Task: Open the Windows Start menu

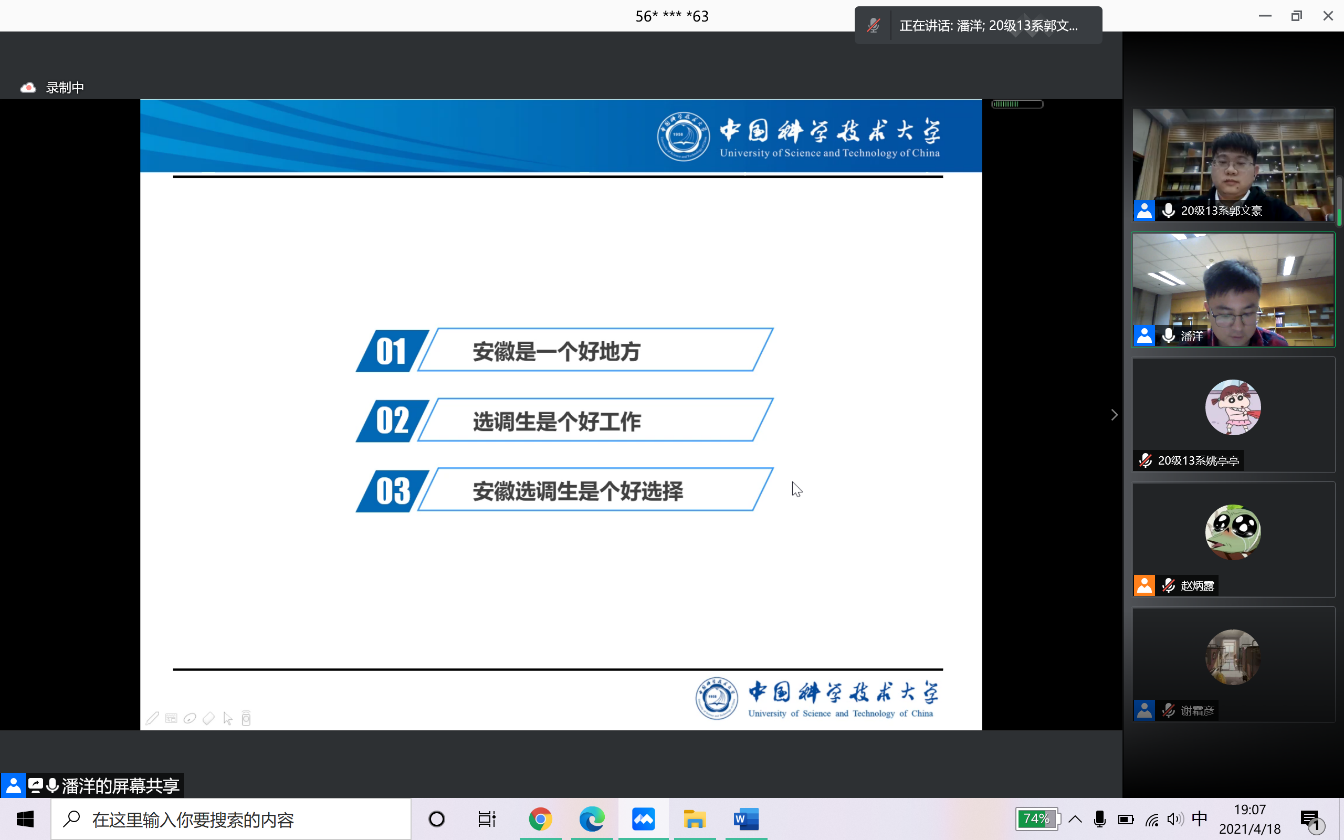Action: 25,819
